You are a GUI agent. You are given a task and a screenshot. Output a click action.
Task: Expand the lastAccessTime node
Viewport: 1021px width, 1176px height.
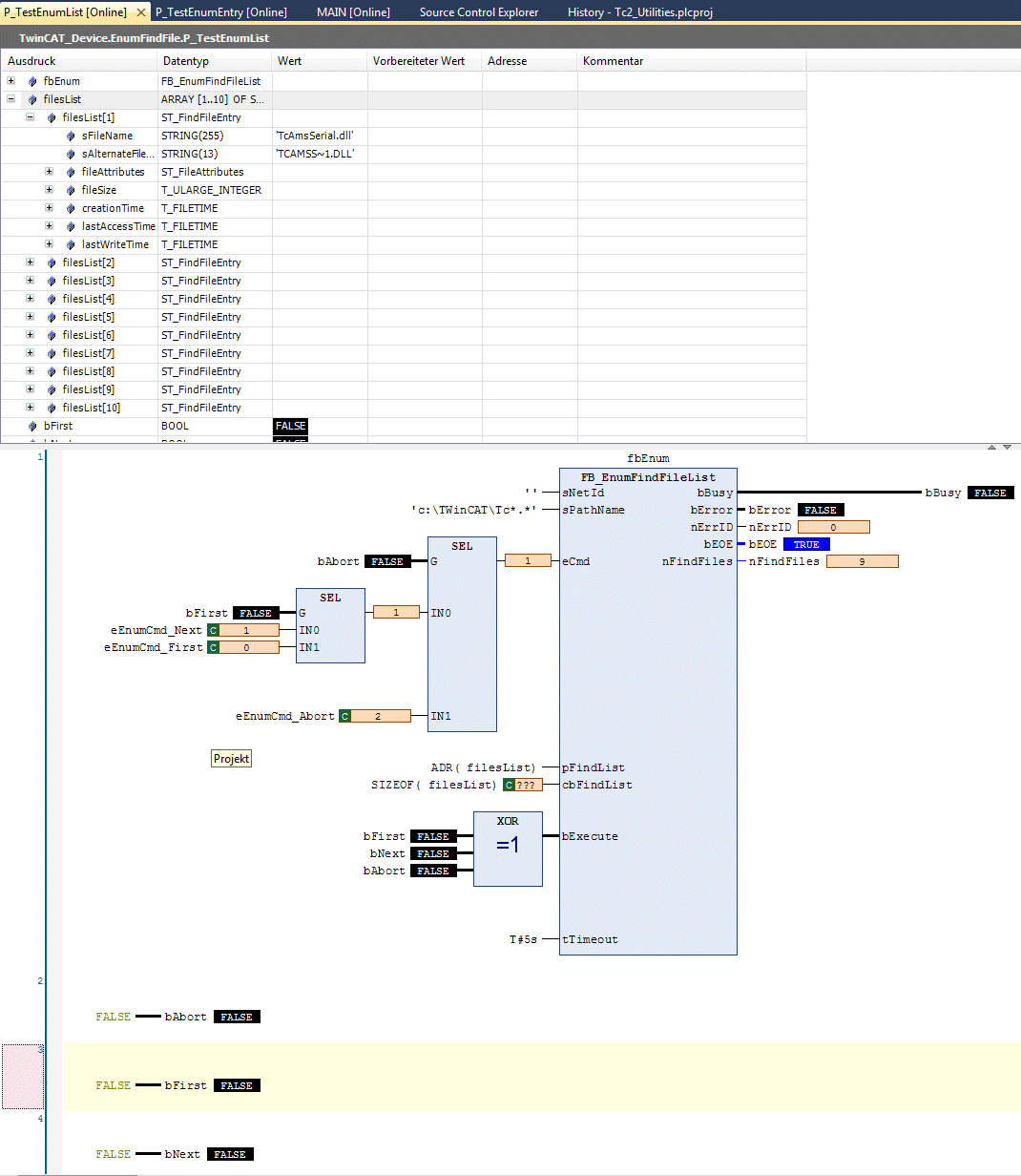49,226
